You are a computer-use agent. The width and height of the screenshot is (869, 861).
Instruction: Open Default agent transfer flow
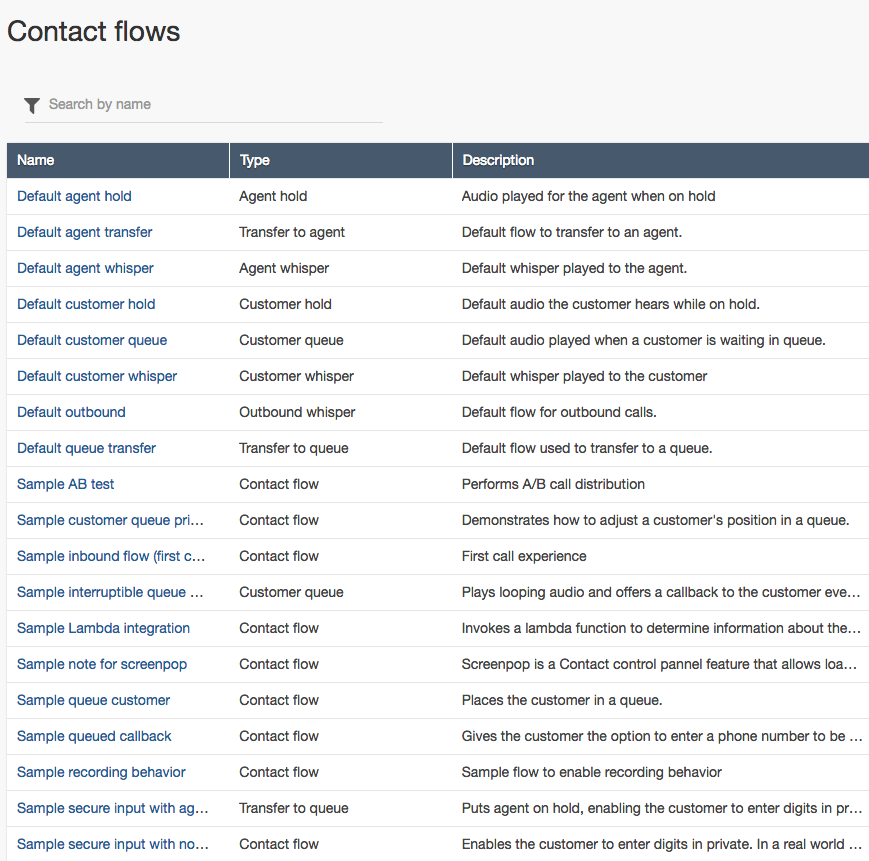85,232
